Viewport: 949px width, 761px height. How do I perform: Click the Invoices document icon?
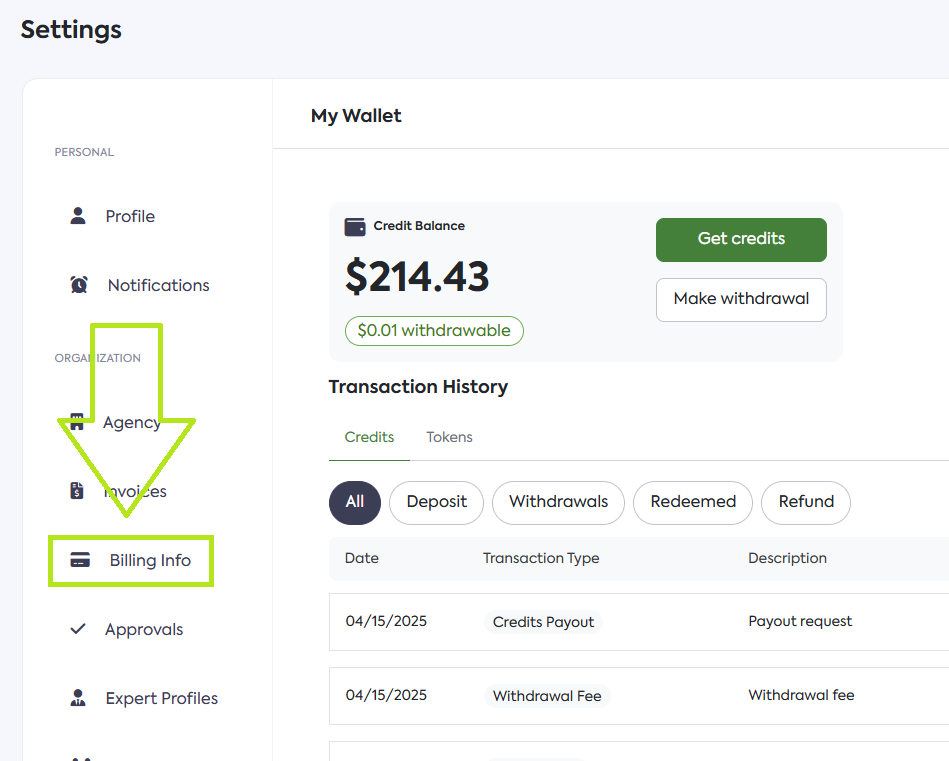coord(77,491)
